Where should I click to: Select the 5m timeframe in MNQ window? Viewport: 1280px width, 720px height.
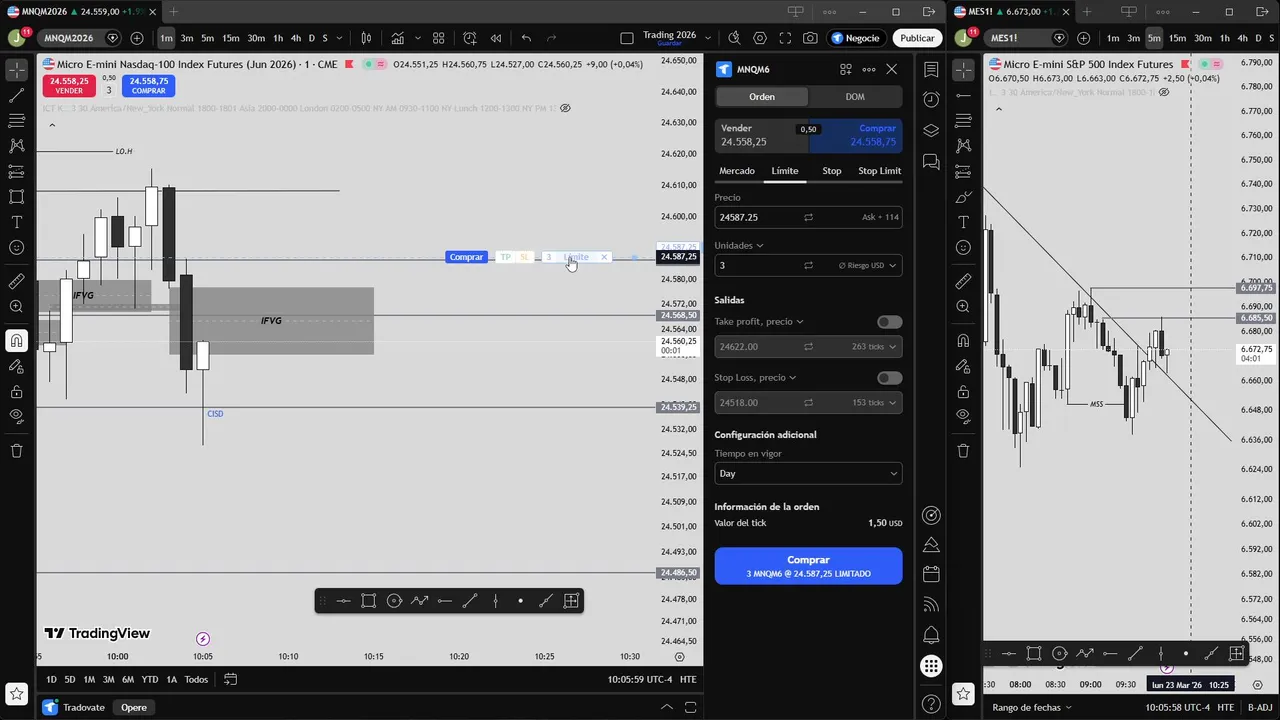207,38
